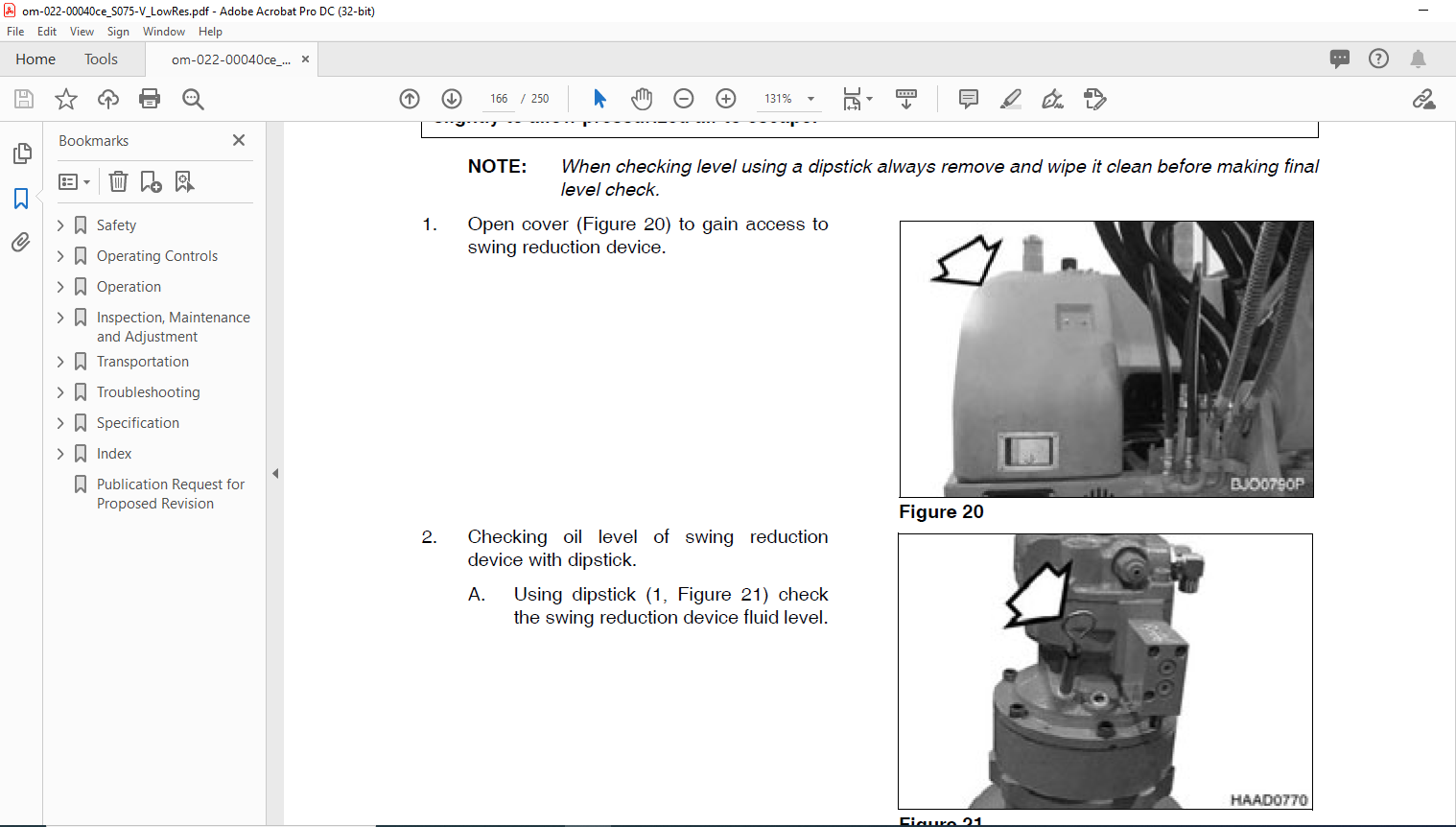
Task: Toggle scrolling mode icon
Action: [906, 99]
